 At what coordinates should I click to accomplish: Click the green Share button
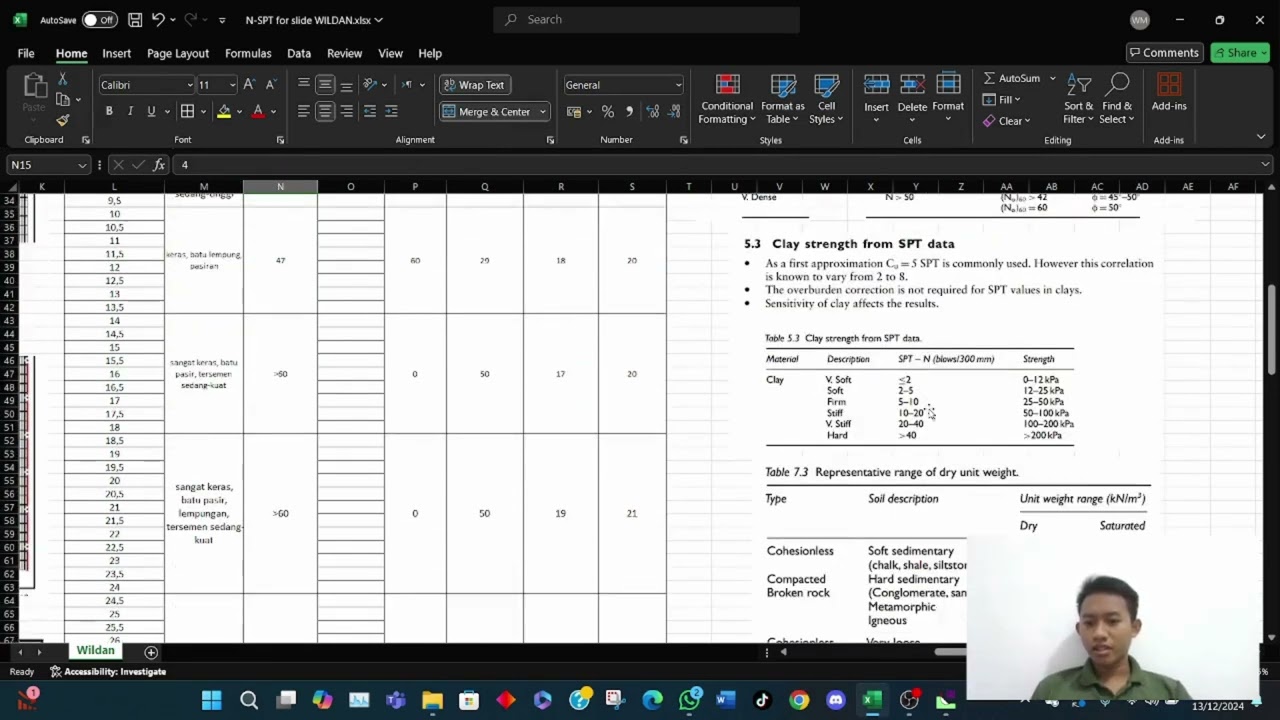click(1240, 53)
